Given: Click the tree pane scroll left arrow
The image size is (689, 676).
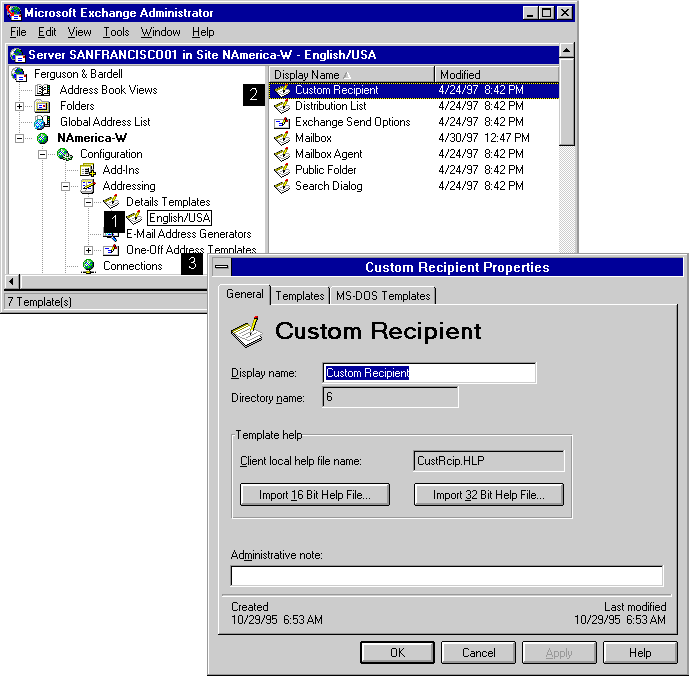Looking at the screenshot, I should pyautogui.click(x=12, y=282).
